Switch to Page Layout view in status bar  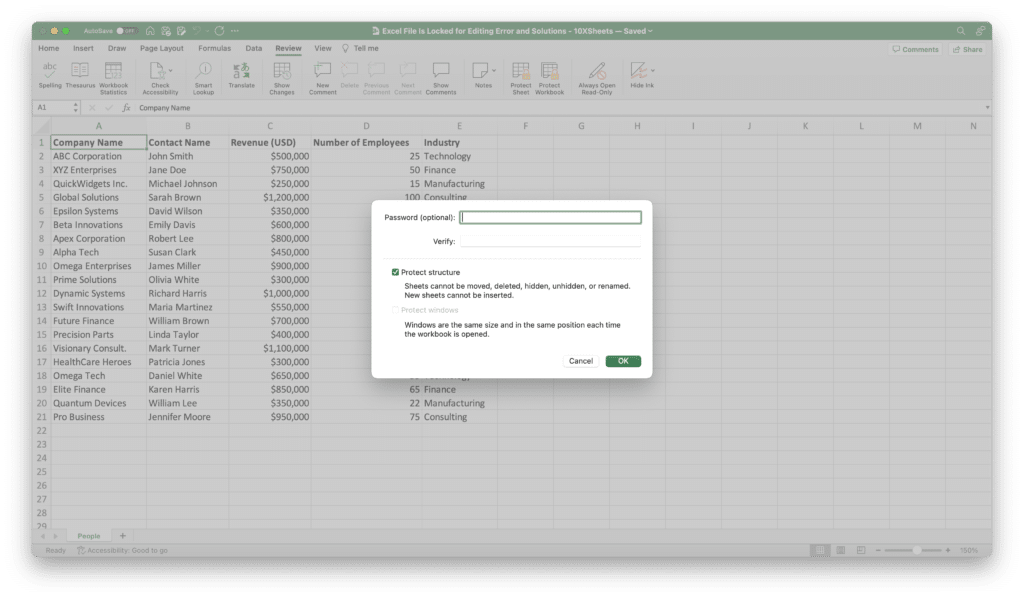click(840, 550)
